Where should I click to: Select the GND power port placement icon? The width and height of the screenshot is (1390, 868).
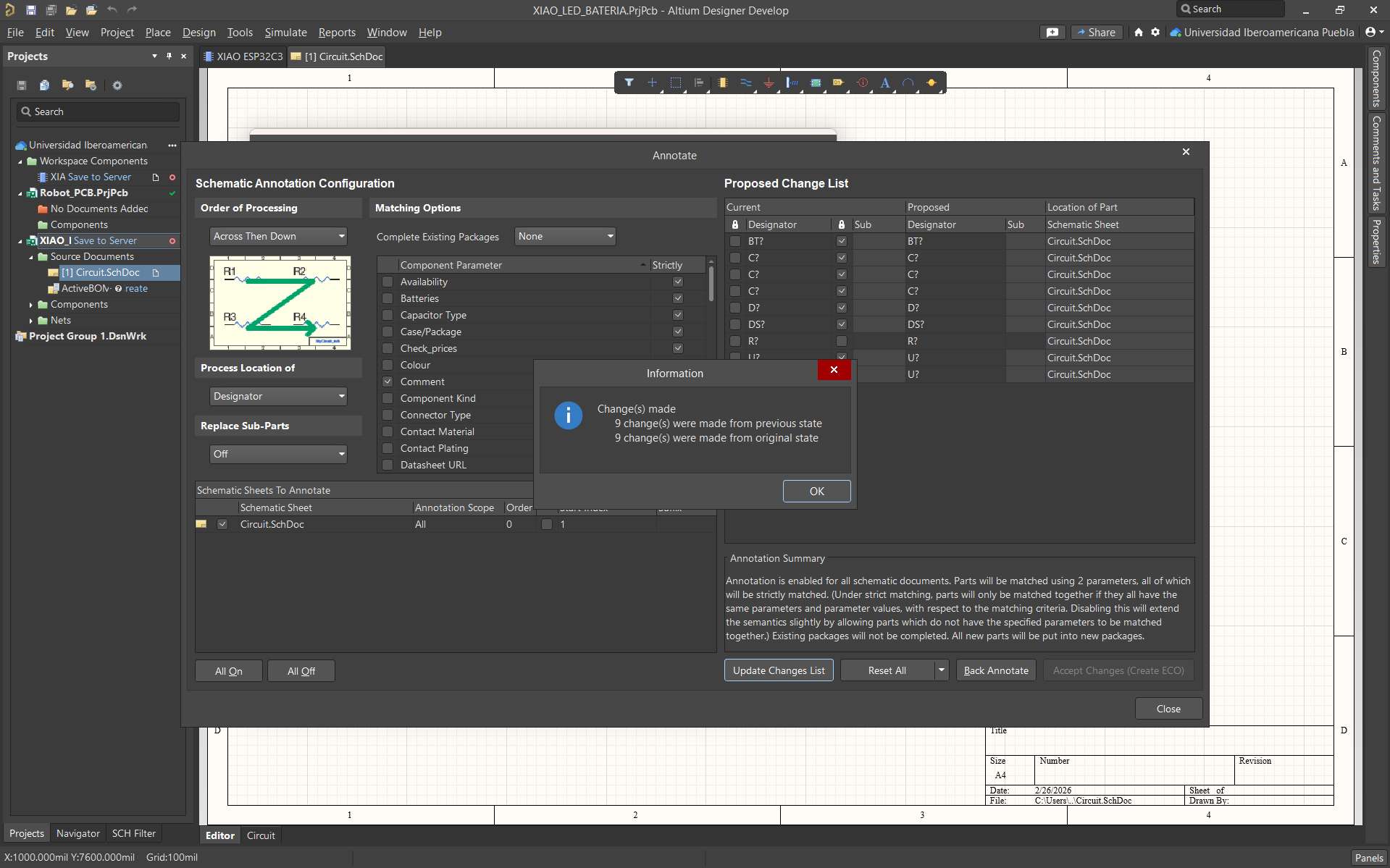coord(769,83)
